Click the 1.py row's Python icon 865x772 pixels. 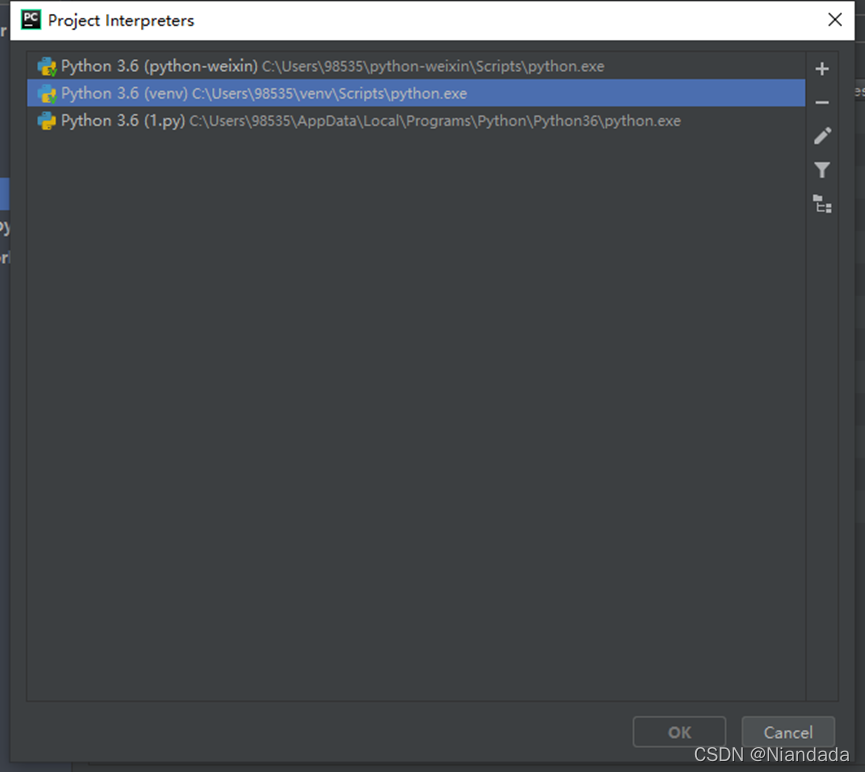[x=47, y=121]
